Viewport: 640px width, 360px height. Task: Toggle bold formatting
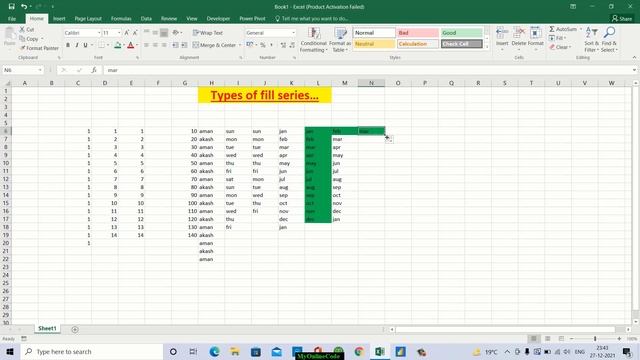pyautogui.click(x=68, y=45)
